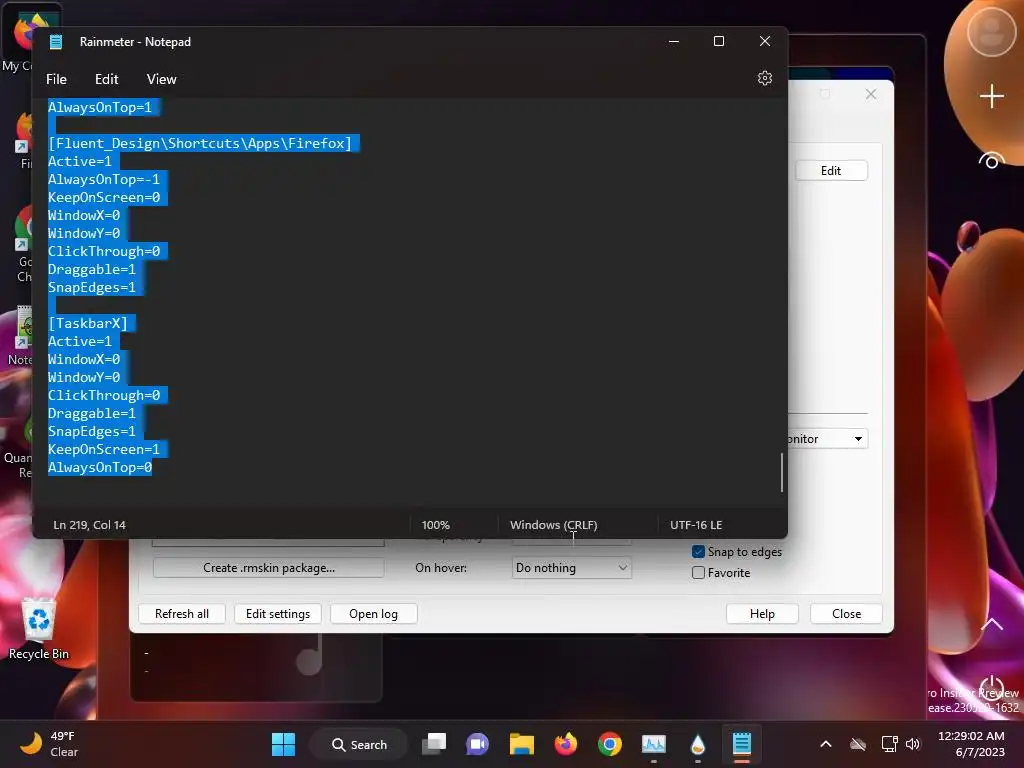Screen dimensions: 1024x768
Task: Click Create .rmskin package button
Action: (x=268, y=568)
